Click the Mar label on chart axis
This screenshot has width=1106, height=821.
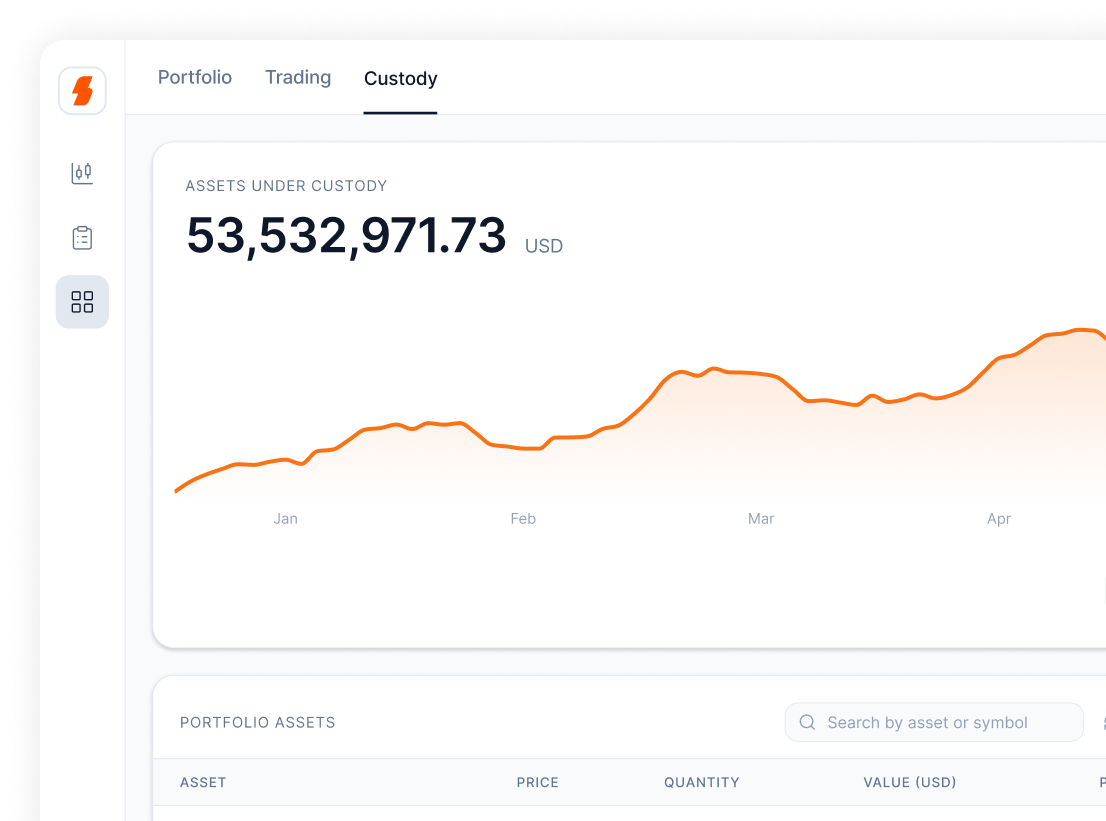[761, 518]
